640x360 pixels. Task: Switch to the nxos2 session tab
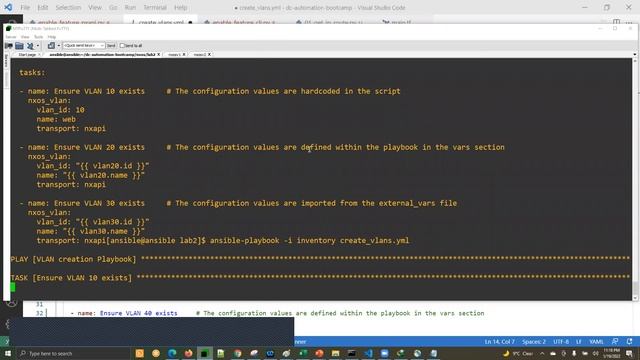tap(199, 54)
